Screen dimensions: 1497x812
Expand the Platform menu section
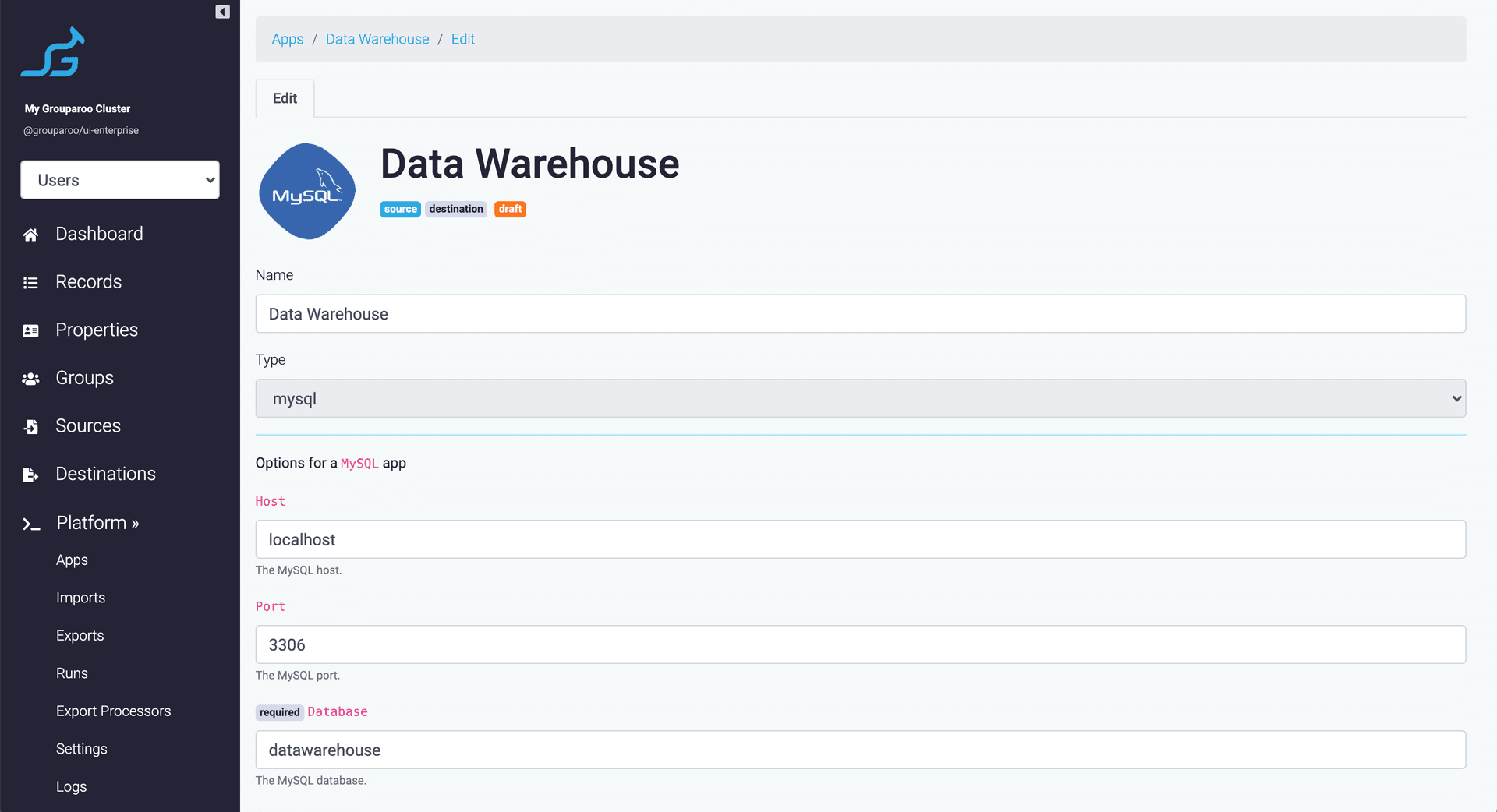click(x=97, y=523)
